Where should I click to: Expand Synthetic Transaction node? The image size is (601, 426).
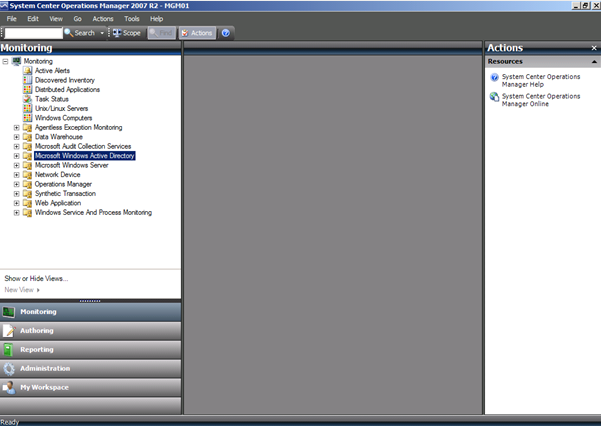point(16,194)
